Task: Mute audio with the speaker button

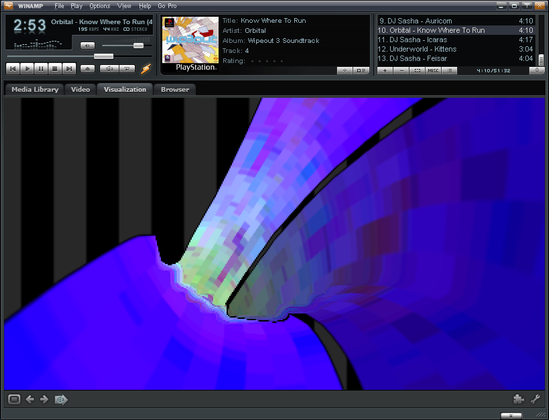Action: click(x=88, y=46)
